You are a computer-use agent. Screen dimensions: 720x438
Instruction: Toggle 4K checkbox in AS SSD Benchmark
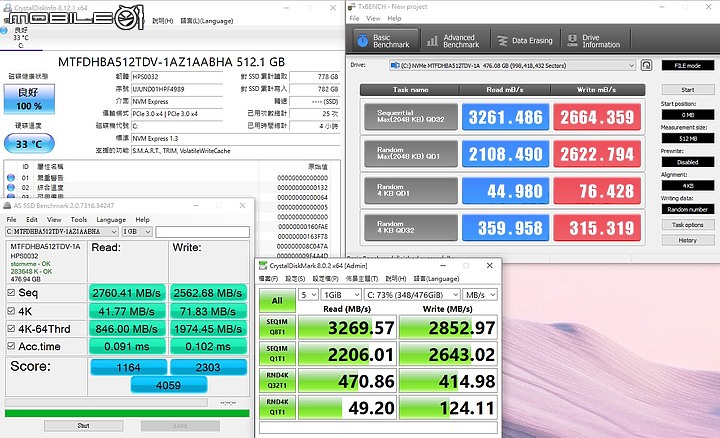tap(11, 311)
